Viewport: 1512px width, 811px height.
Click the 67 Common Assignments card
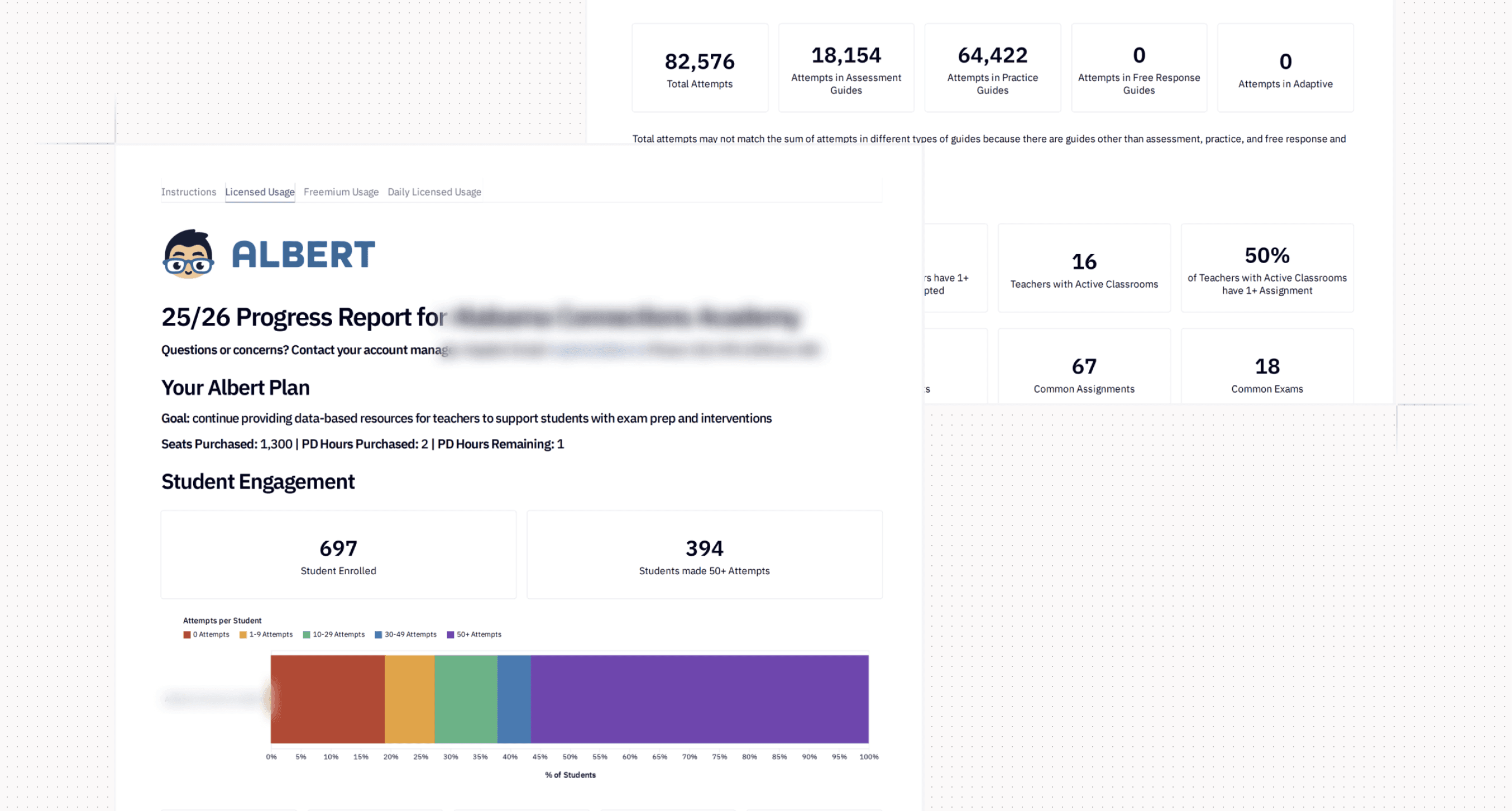(x=1084, y=366)
